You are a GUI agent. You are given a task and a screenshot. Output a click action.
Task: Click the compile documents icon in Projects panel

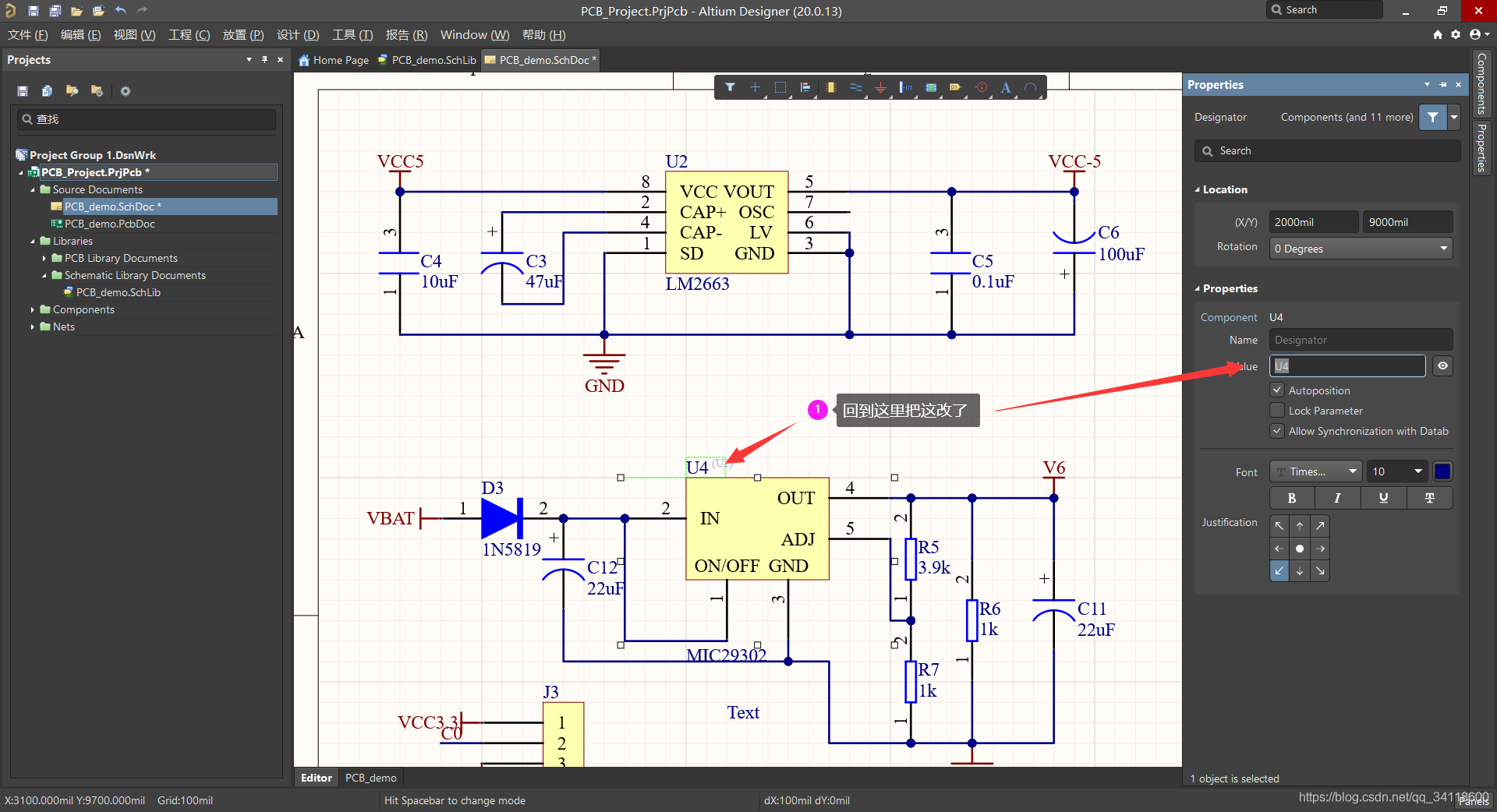click(x=47, y=91)
